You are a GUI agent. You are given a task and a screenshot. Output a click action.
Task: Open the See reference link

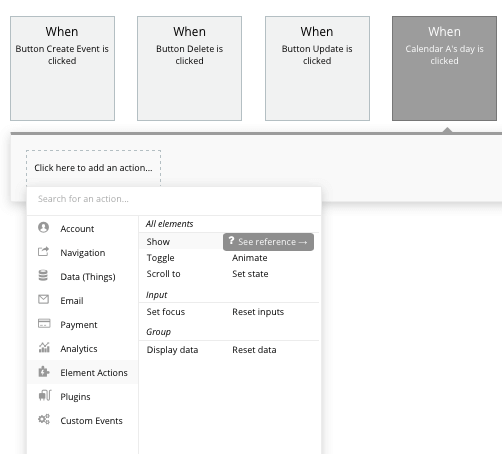268,242
